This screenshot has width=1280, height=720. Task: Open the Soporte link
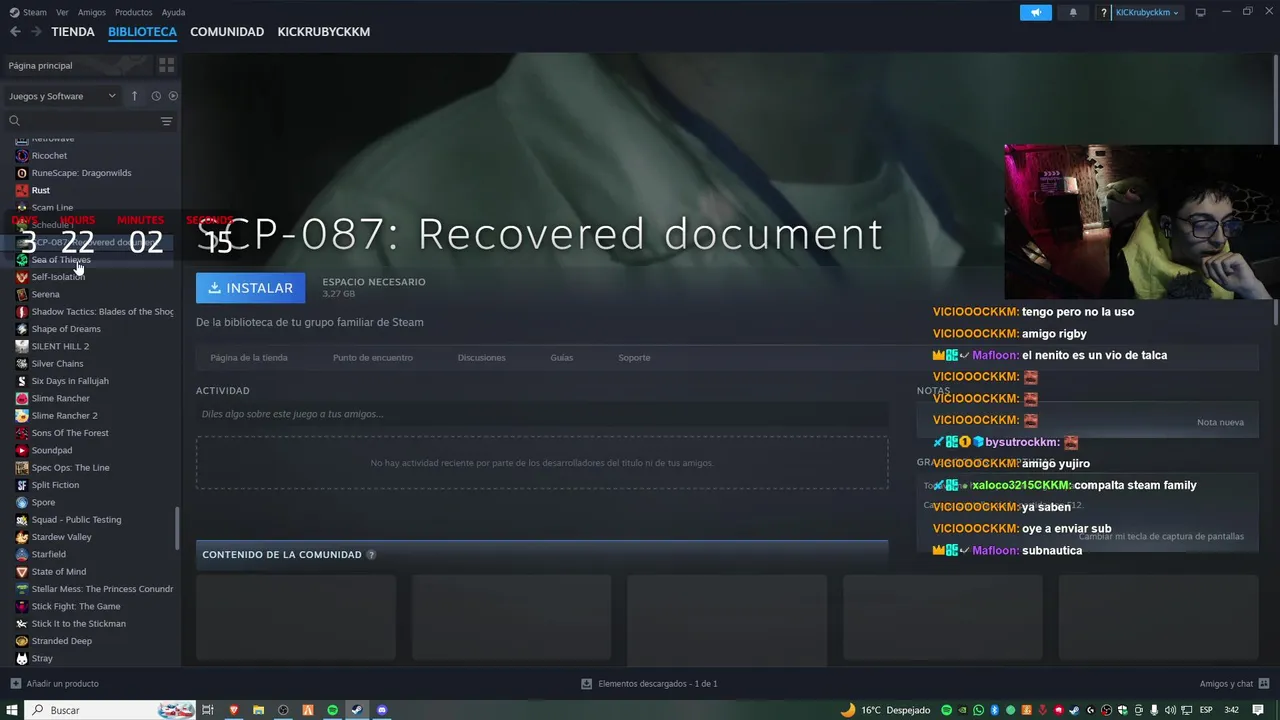(634, 357)
